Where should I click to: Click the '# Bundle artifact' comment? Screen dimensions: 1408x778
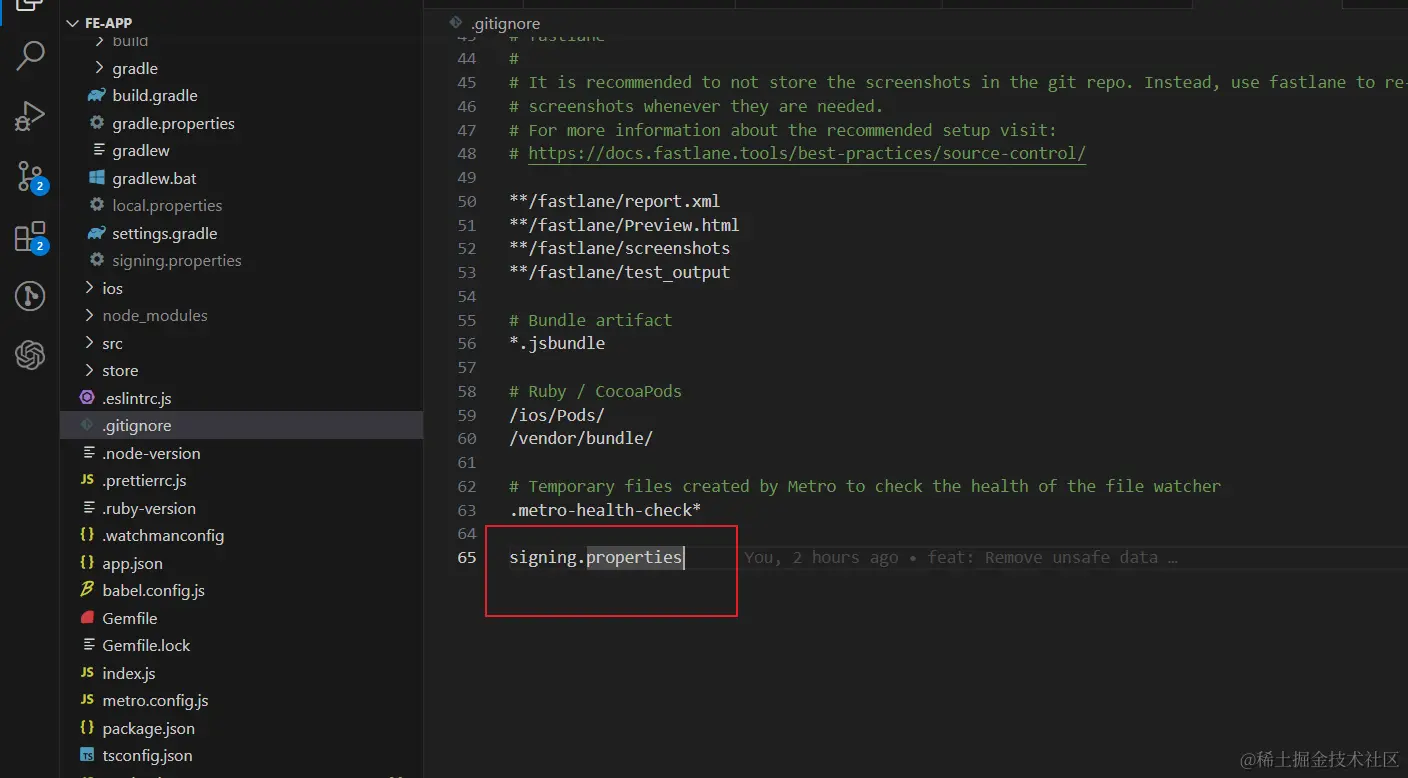[591, 320]
